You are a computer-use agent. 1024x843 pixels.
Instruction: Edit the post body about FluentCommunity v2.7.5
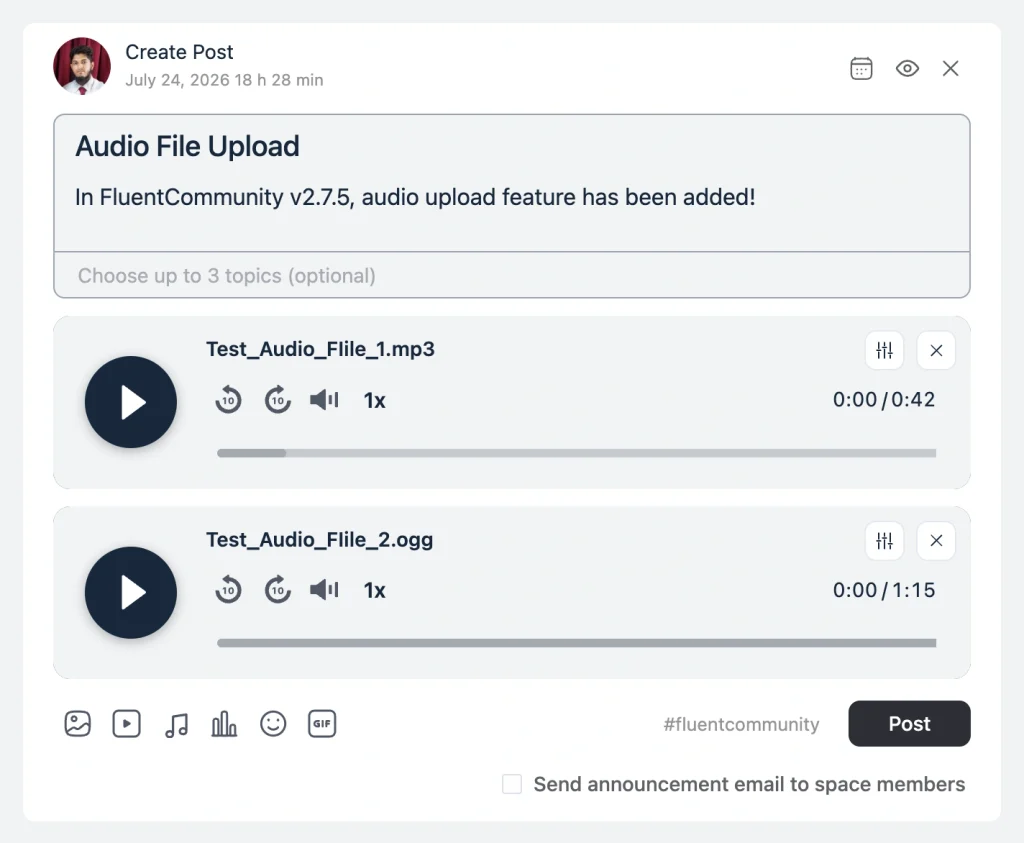tap(415, 197)
